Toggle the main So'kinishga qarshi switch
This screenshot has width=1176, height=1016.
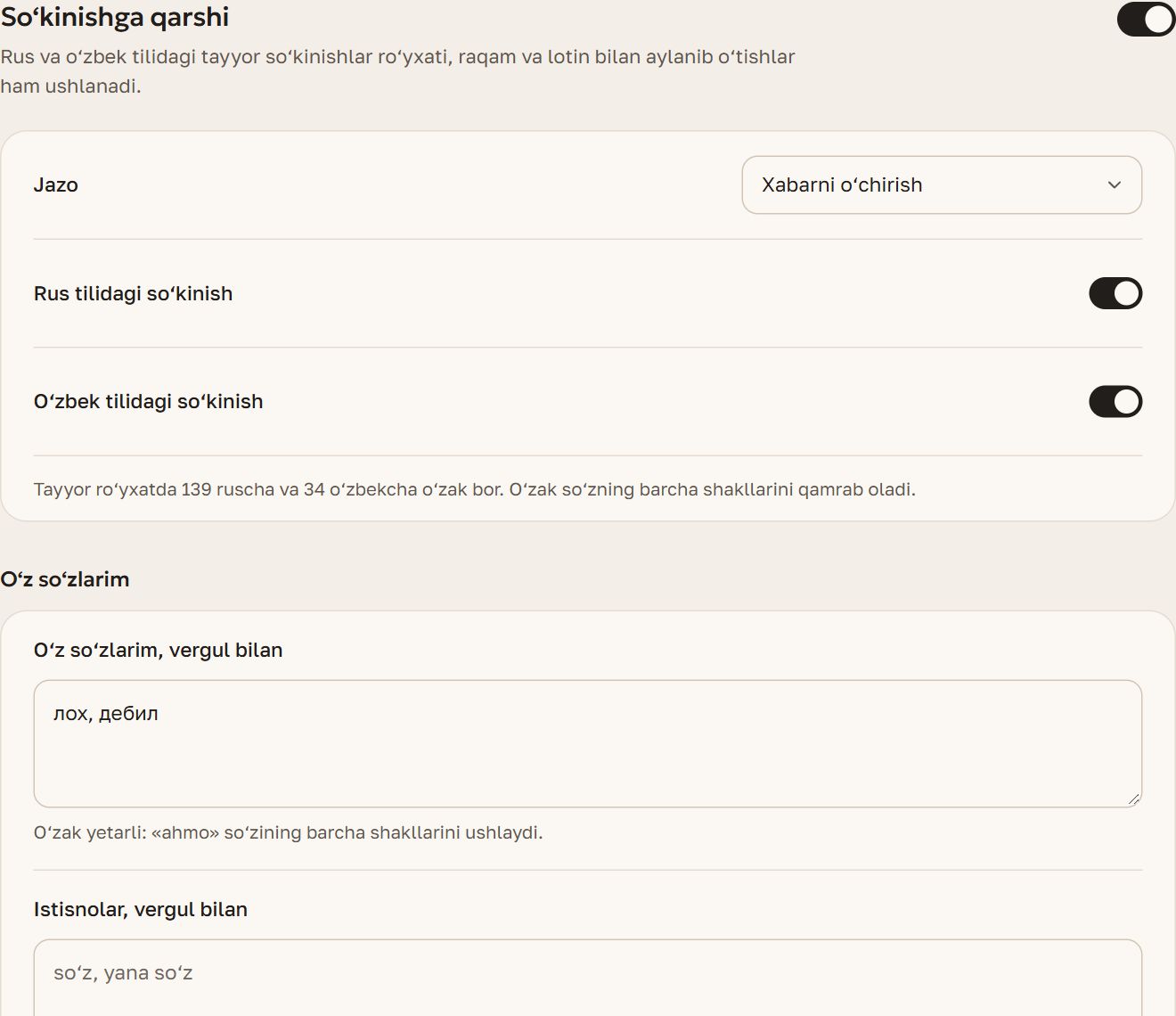pyautogui.click(x=1146, y=20)
